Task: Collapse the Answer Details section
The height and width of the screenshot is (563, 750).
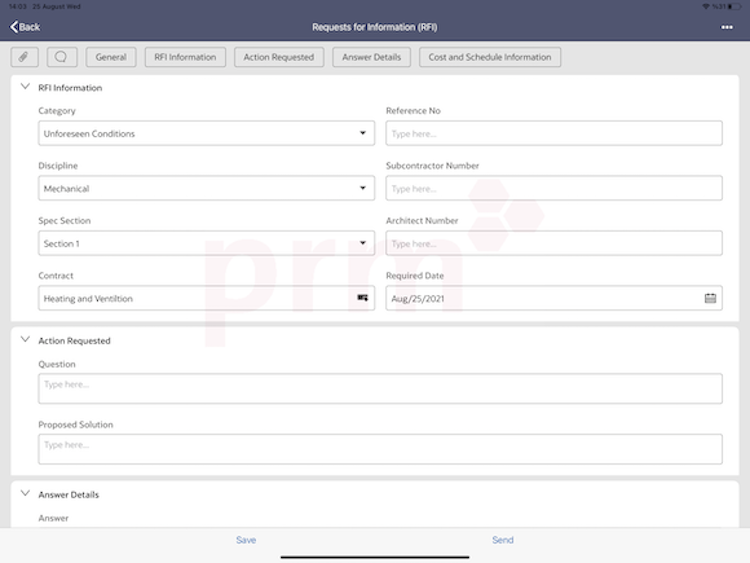Action: (x=25, y=494)
